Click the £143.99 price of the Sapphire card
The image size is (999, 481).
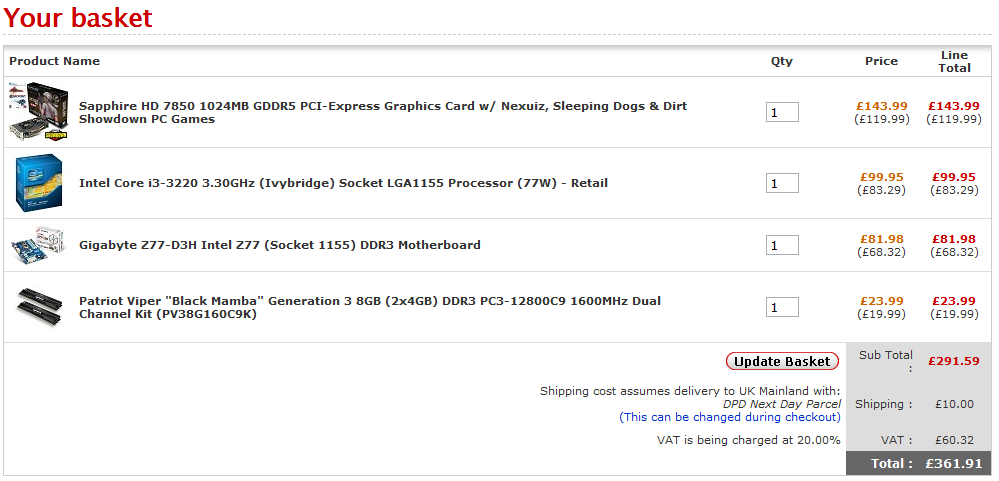pos(881,106)
